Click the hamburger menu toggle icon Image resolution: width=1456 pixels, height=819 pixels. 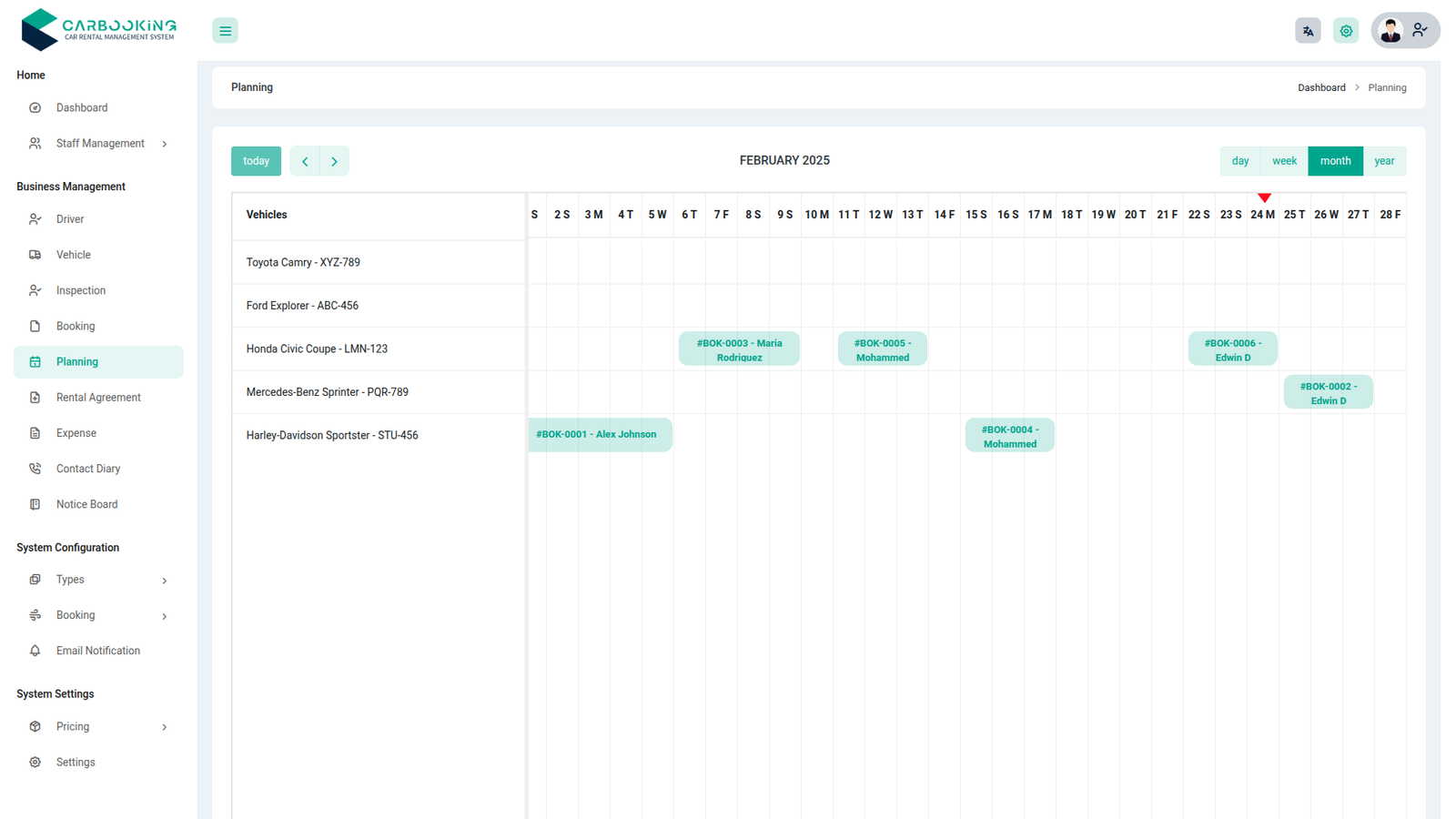(x=225, y=31)
